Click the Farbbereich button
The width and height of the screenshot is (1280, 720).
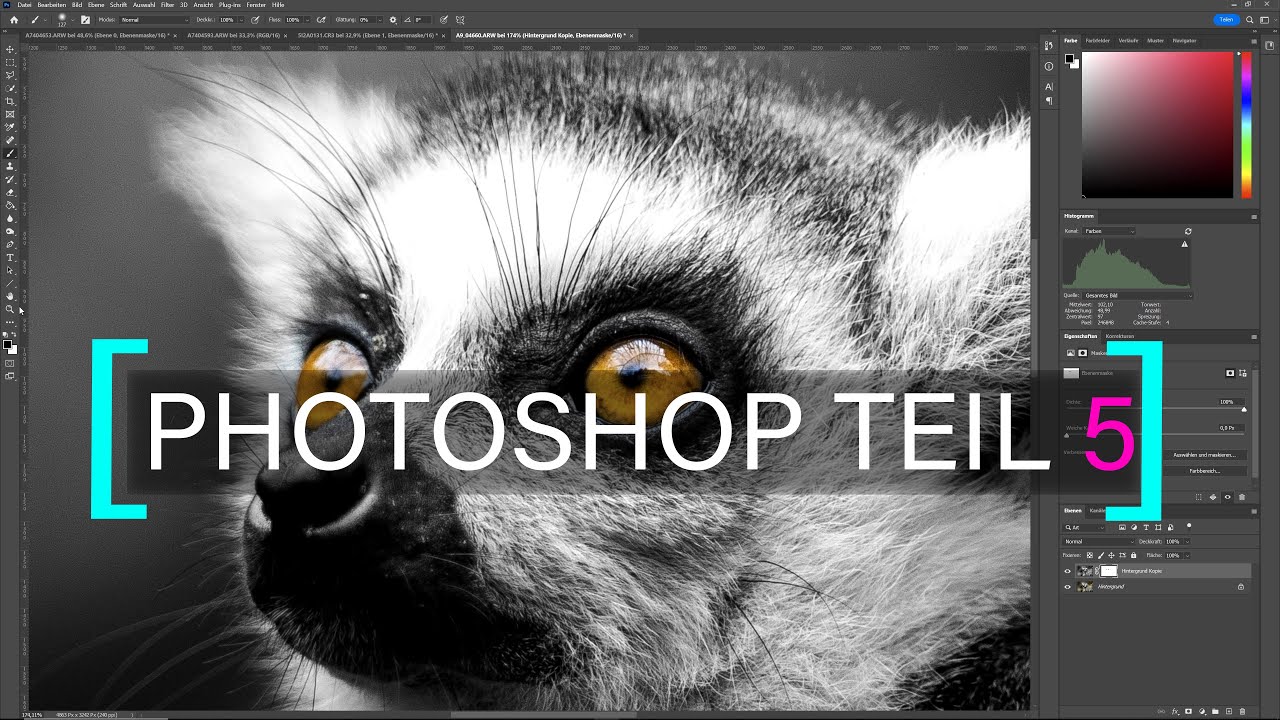[1204, 470]
